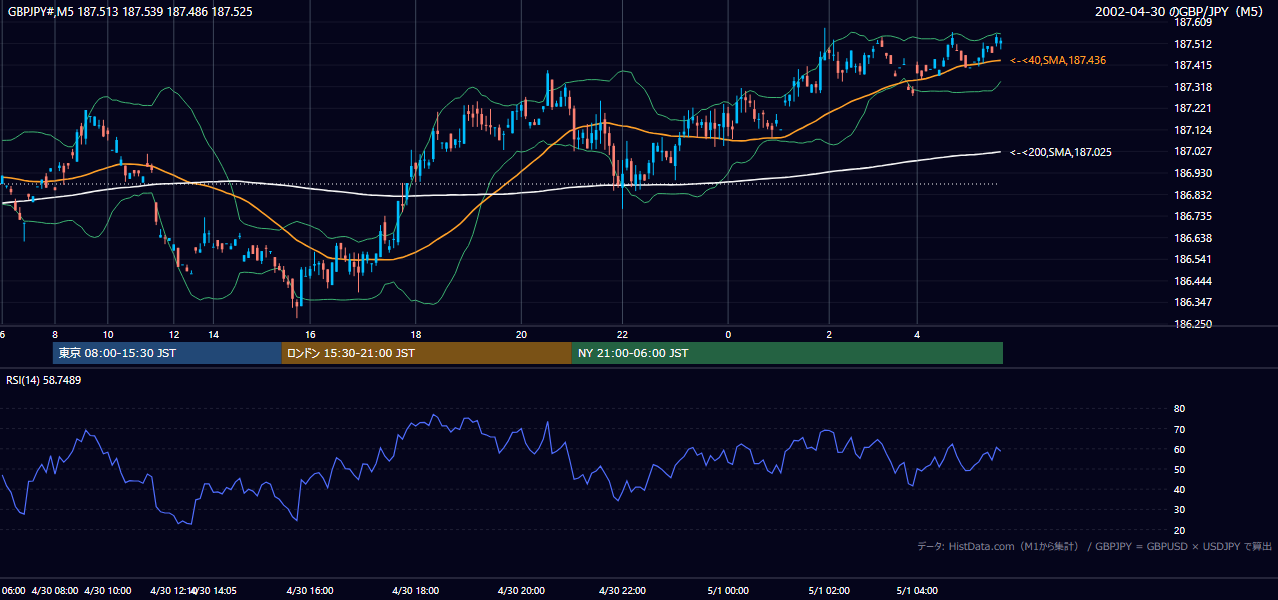Click RSI scale label 40
Viewport: 1278px width, 600px height.
(1180, 489)
